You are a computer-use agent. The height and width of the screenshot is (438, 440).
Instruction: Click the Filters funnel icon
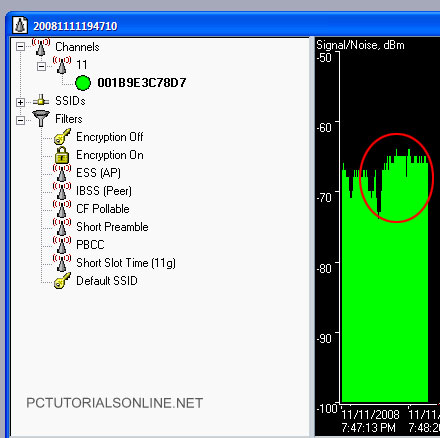click(41, 119)
